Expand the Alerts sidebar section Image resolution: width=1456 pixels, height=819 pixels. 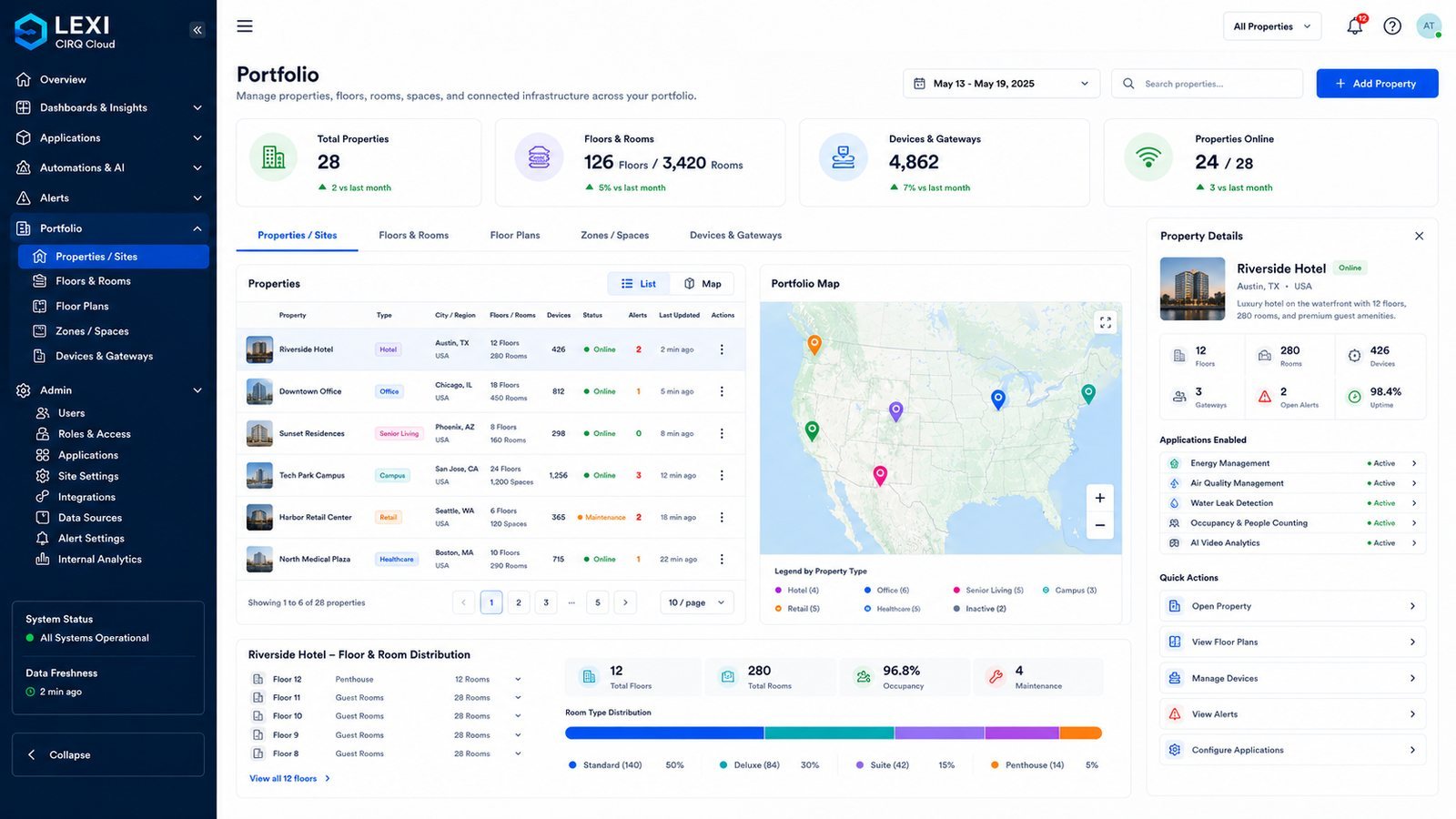point(109,197)
